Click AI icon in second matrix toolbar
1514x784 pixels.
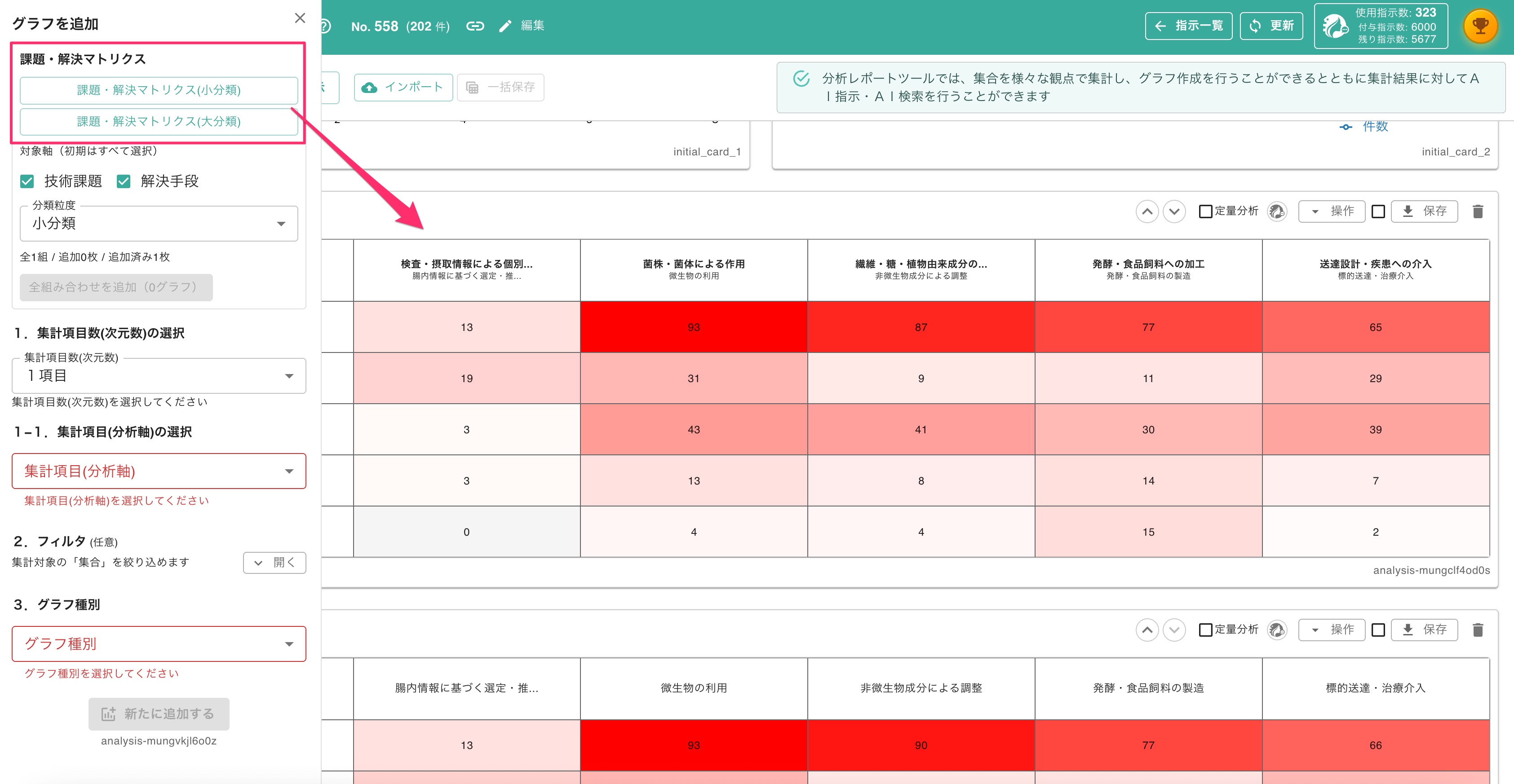pos(1276,630)
